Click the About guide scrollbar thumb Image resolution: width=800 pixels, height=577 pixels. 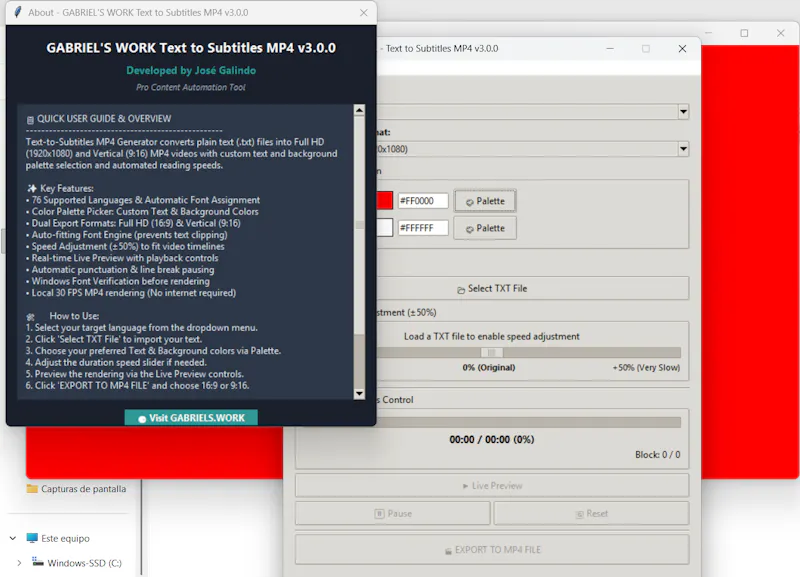[359, 224]
